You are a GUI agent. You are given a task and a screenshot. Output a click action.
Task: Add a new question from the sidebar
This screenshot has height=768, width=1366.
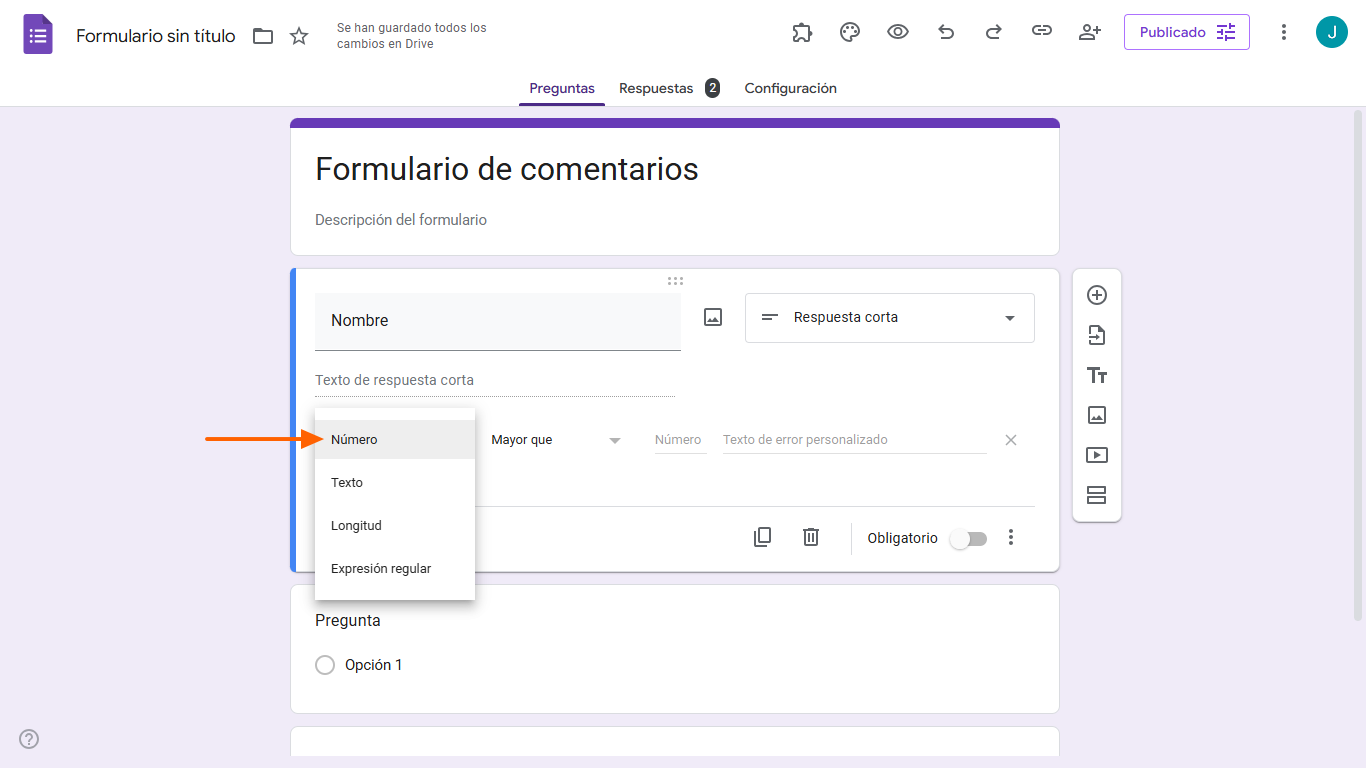[1097, 295]
